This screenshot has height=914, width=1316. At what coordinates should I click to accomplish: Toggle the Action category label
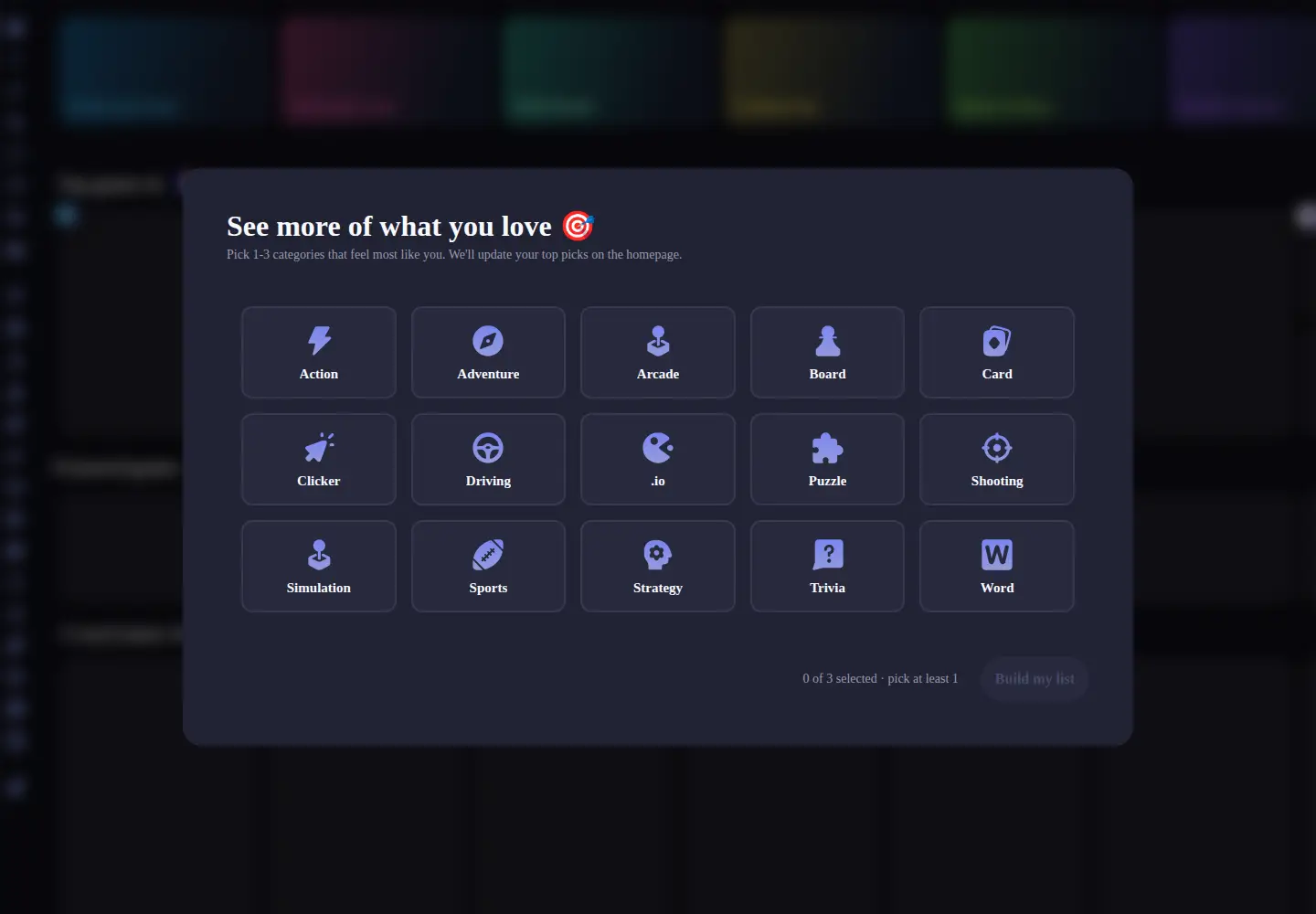click(x=319, y=374)
